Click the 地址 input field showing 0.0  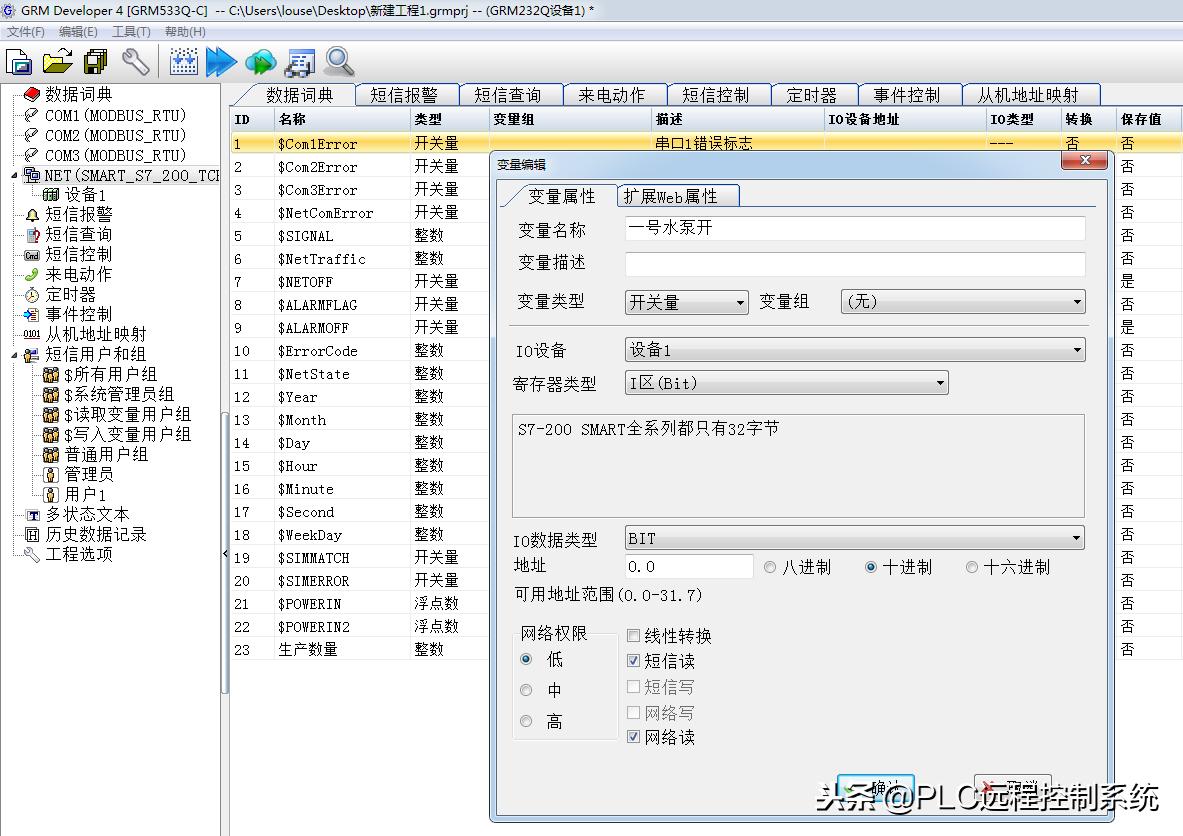[690, 566]
